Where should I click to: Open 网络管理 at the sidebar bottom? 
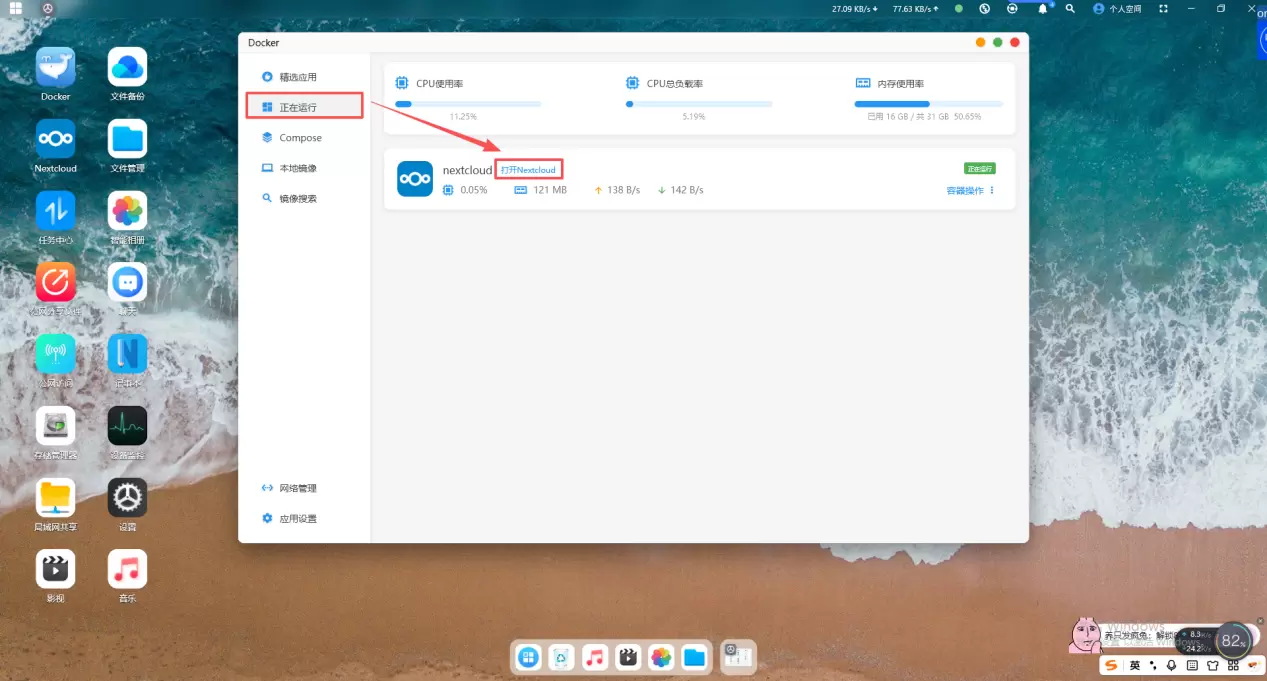click(297, 488)
